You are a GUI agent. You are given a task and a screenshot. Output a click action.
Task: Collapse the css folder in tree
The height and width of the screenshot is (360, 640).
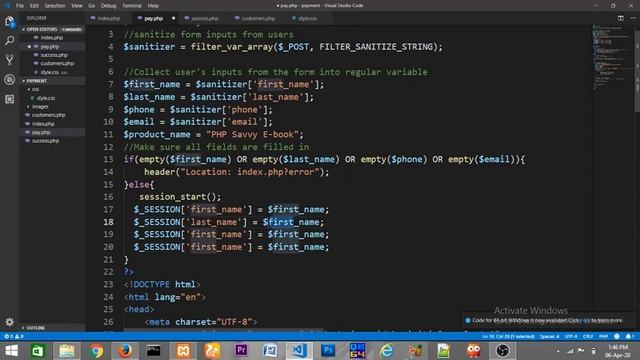coord(36,89)
